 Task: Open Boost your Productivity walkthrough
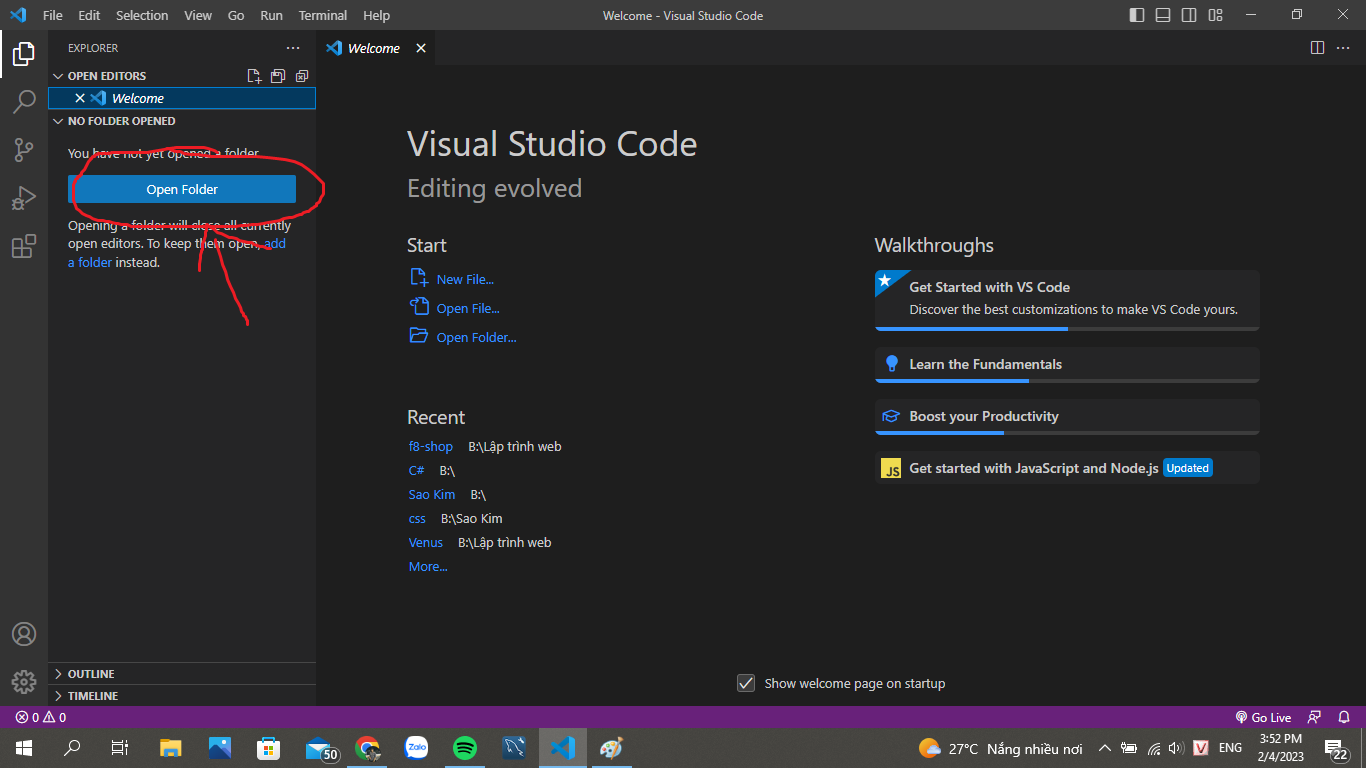[x=1067, y=417]
